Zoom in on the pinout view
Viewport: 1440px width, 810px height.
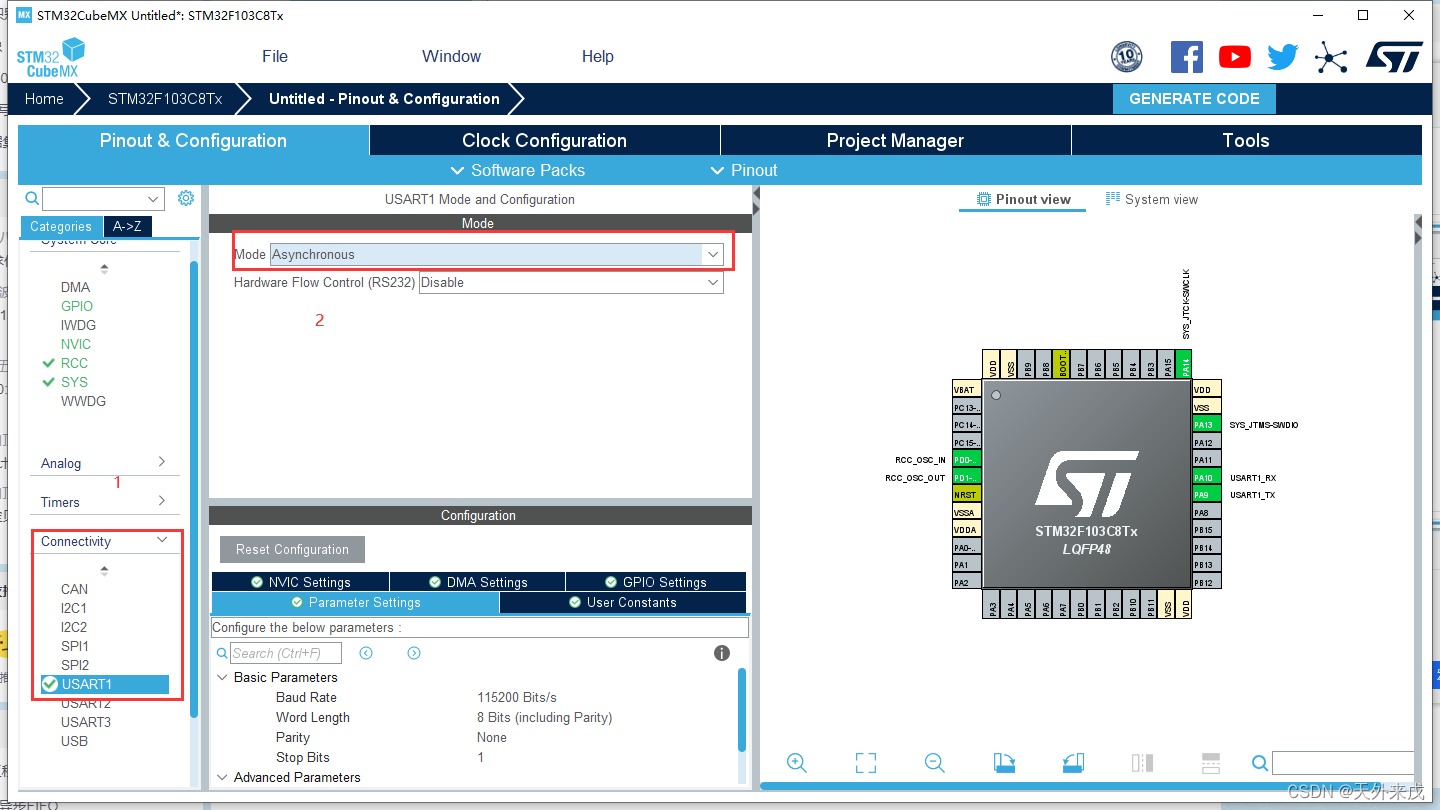[797, 762]
